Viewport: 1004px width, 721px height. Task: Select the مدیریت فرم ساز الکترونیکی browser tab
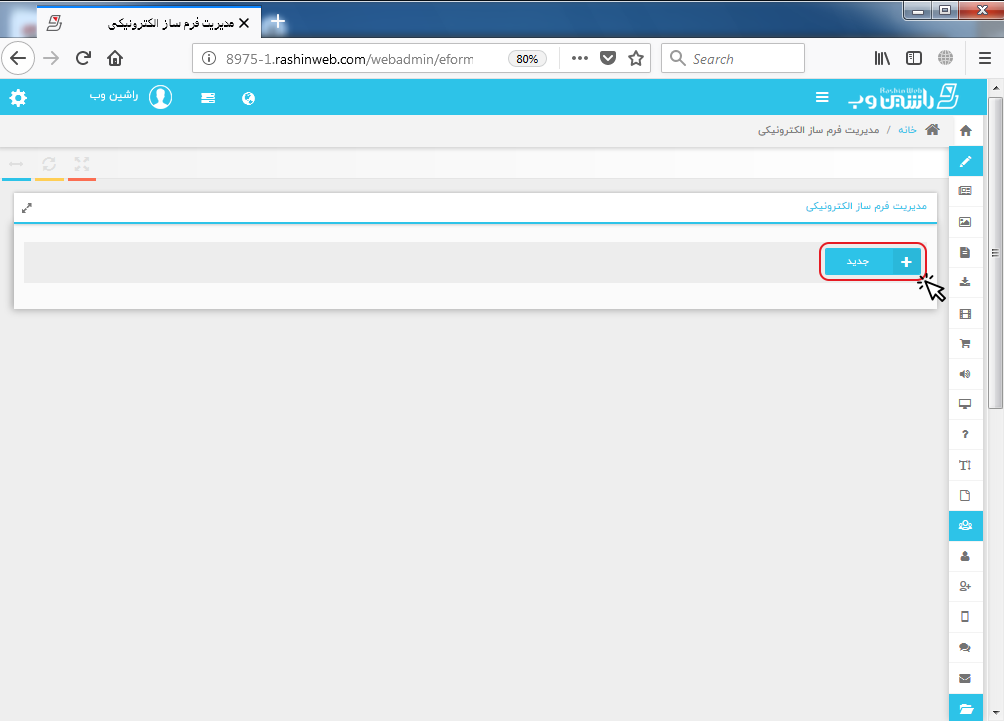[x=149, y=23]
